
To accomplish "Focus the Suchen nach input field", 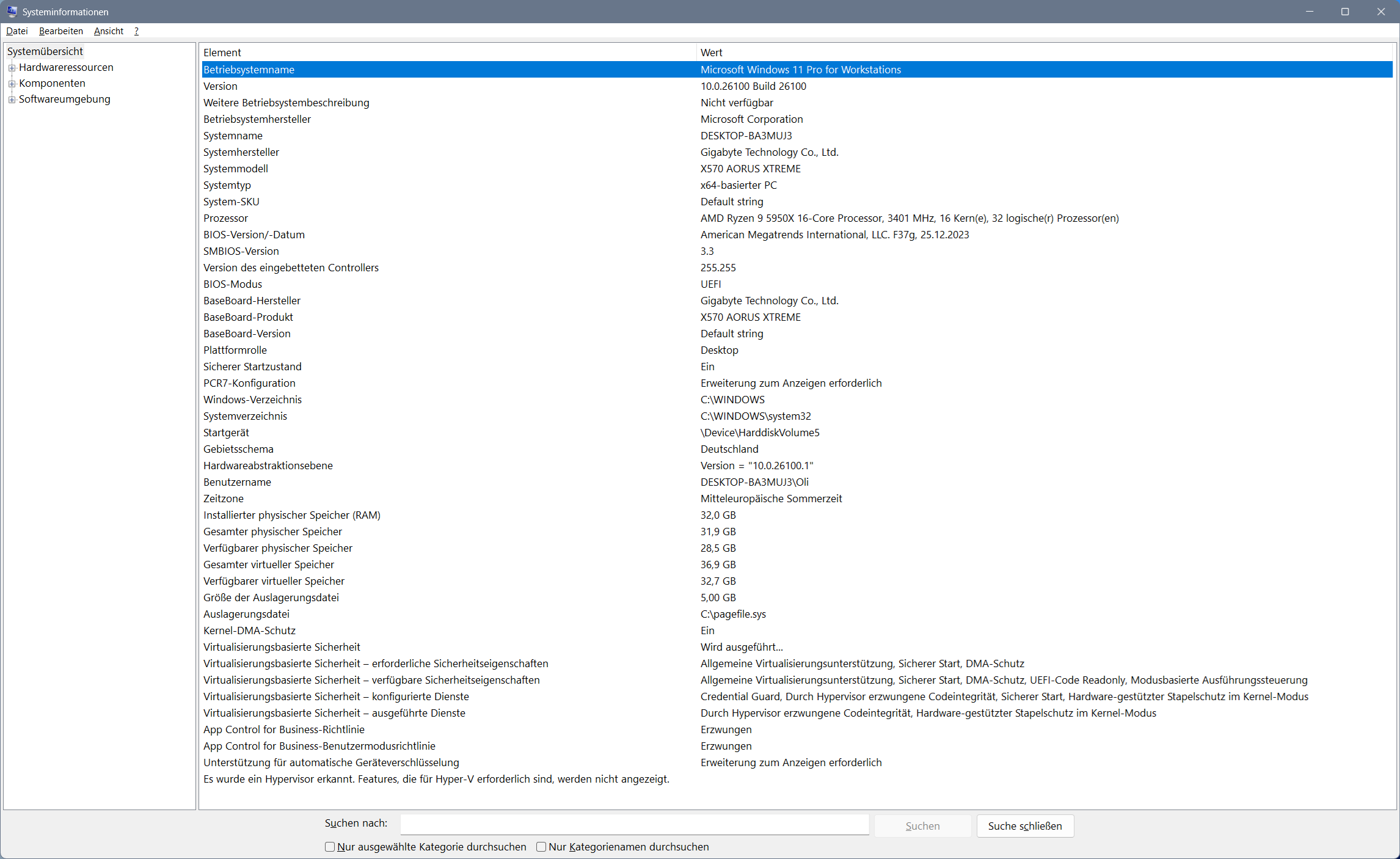I will pyautogui.click(x=634, y=825).
